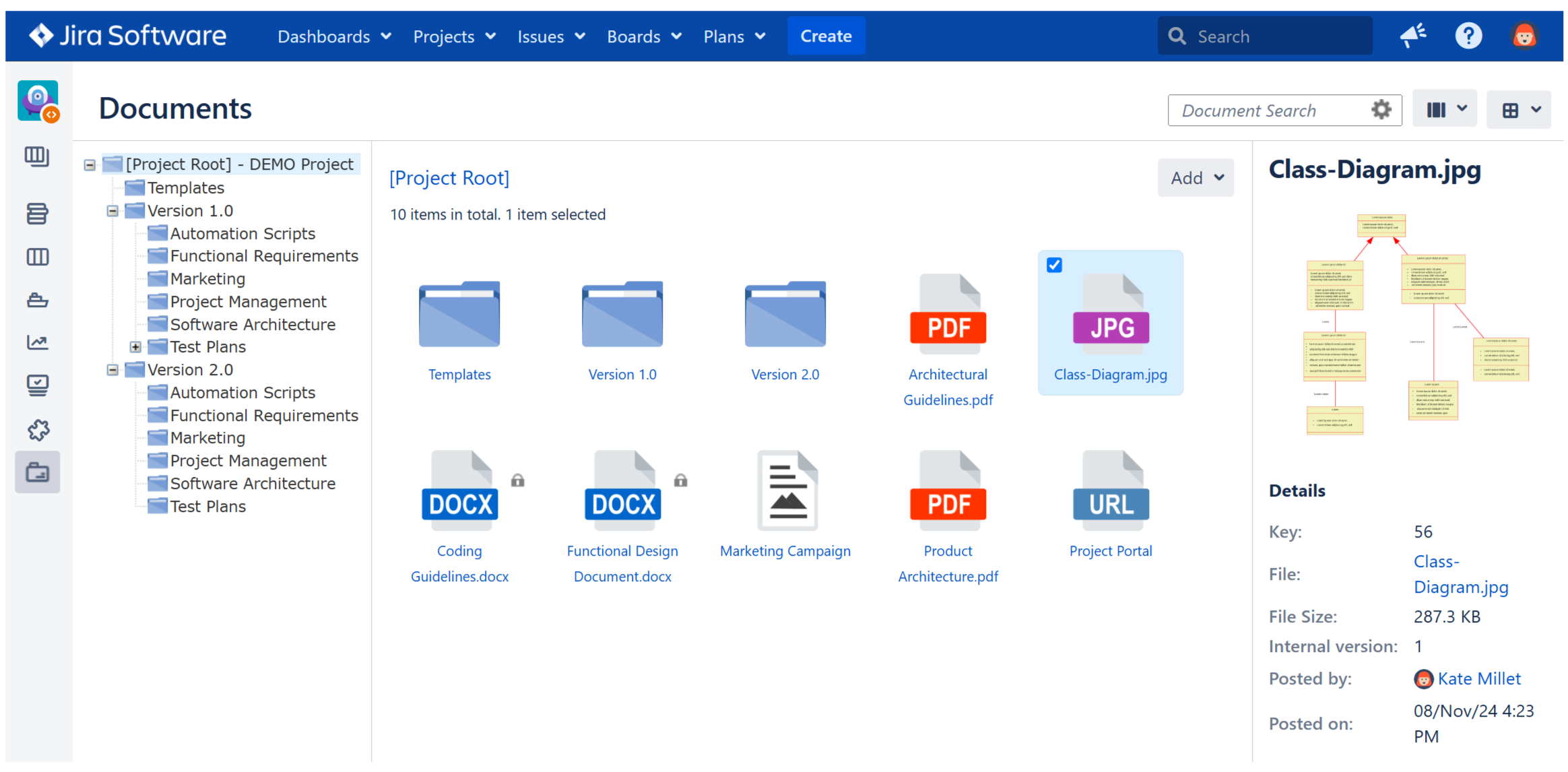Open the reports chart icon in the sidebar
The width and height of the screenshot is (1568, 772).
click(38, 342)
